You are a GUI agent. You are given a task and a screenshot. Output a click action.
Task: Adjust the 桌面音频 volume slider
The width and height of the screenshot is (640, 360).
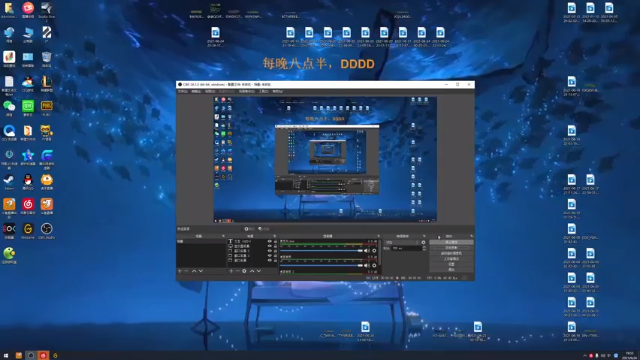coord(321,266)
